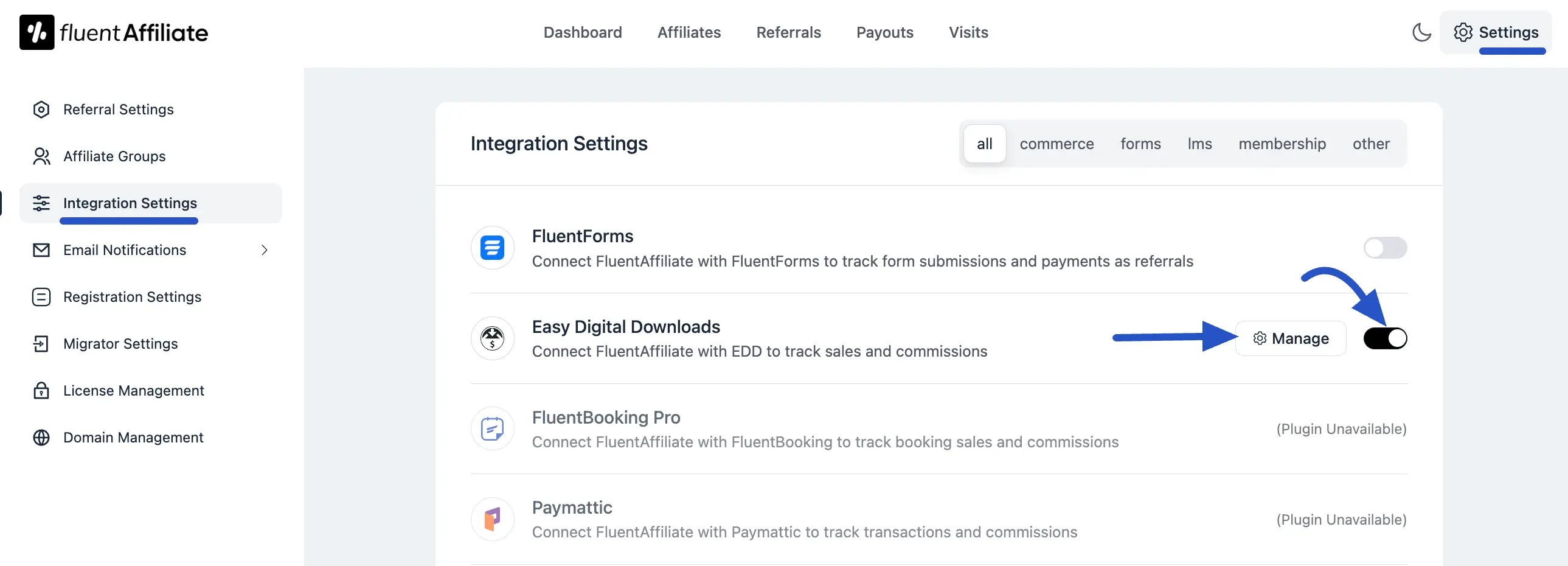
Task: Click the FluentForms integration icon
Action: click(492, 248)
